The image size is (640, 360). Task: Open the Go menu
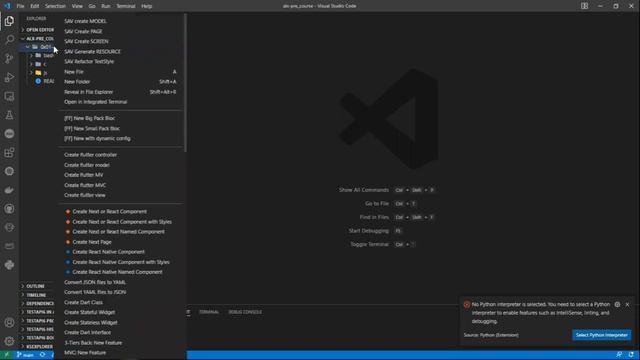[x=92, y=6]
